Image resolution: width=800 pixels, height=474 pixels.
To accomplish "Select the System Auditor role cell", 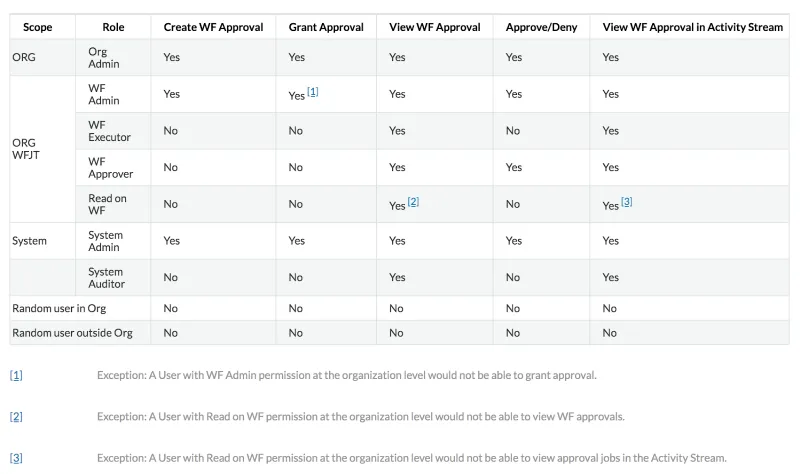I will (x=106, y=277).
